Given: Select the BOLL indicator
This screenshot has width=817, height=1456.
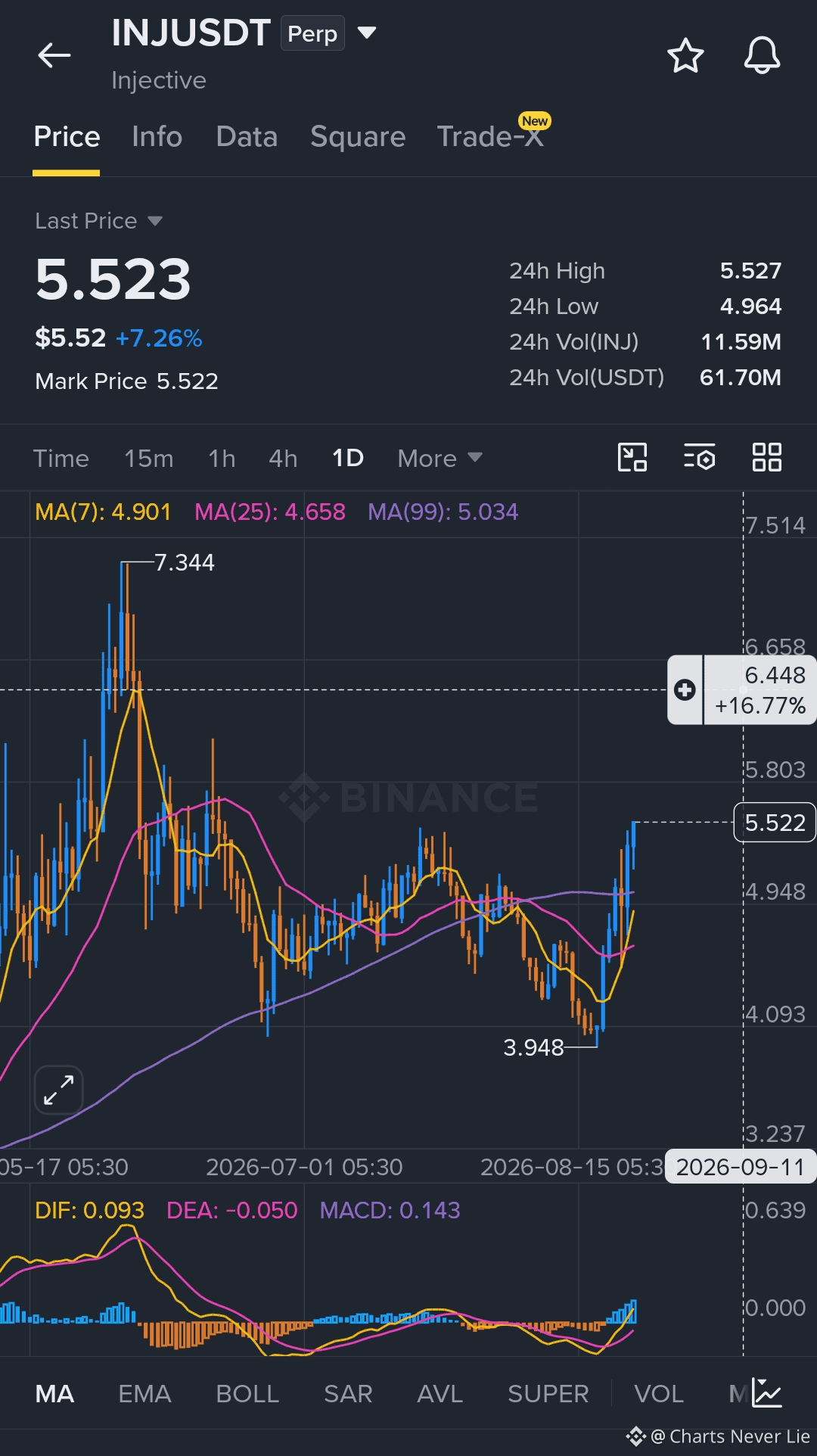Looking at the screenshot, I should [247, 1394].
